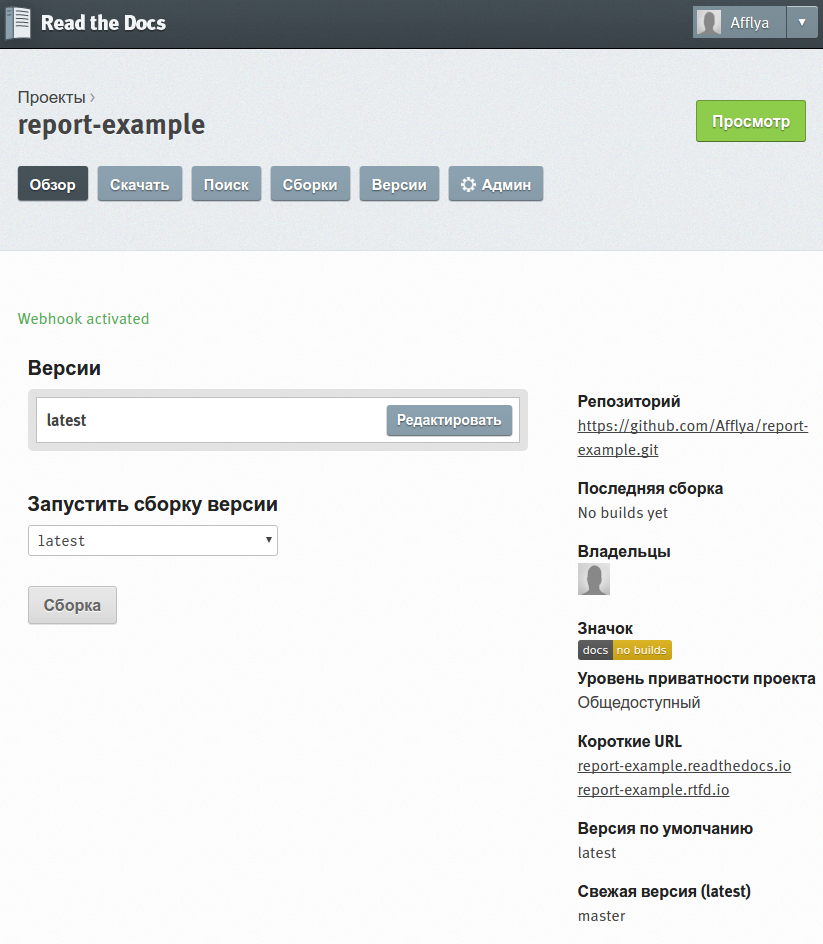Viewport: 823px width, 944px height.
Task: Open the build version dropdown
Action: pos(153,541)
